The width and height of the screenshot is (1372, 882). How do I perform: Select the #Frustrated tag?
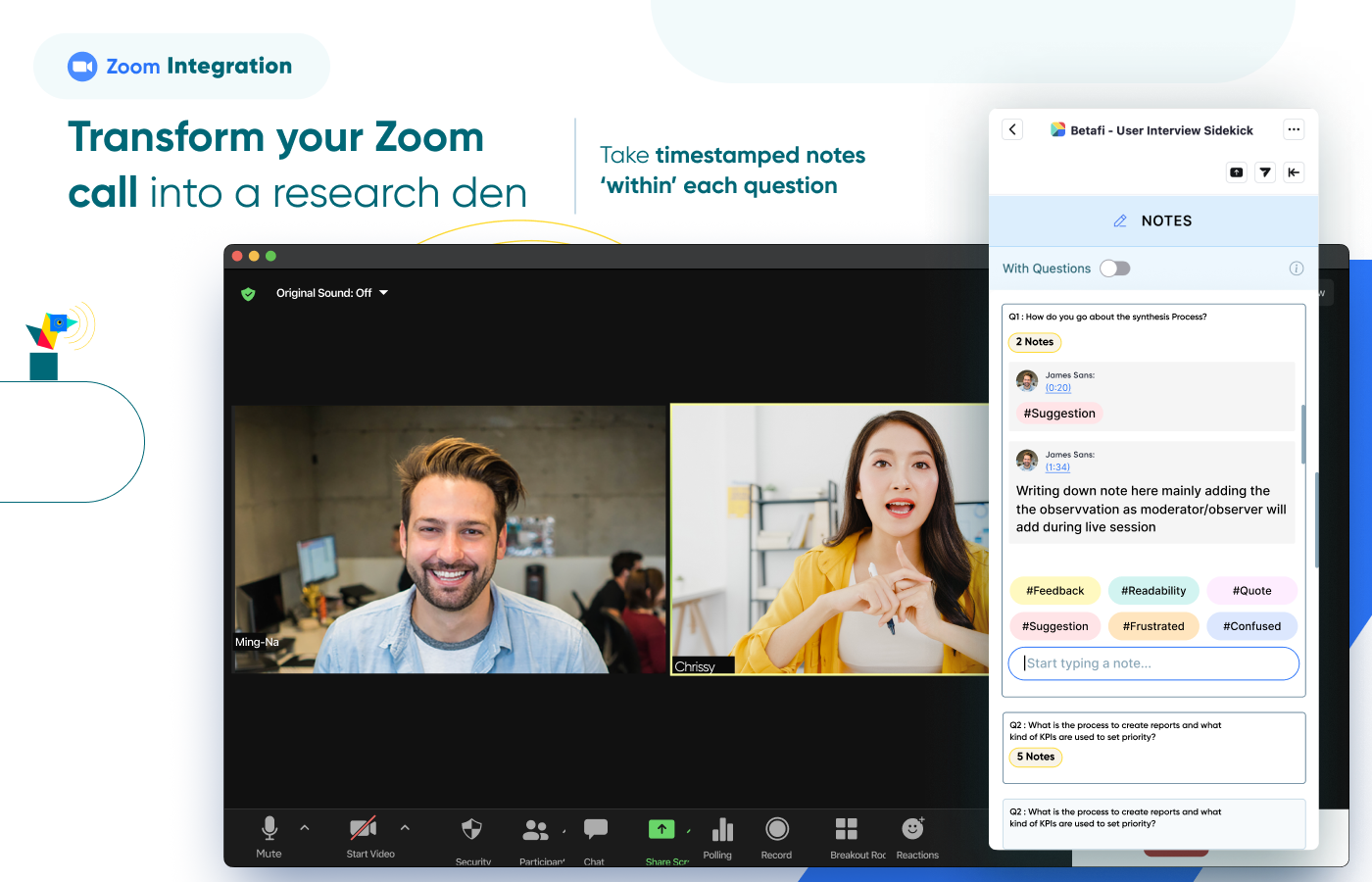click(1153, 626)
